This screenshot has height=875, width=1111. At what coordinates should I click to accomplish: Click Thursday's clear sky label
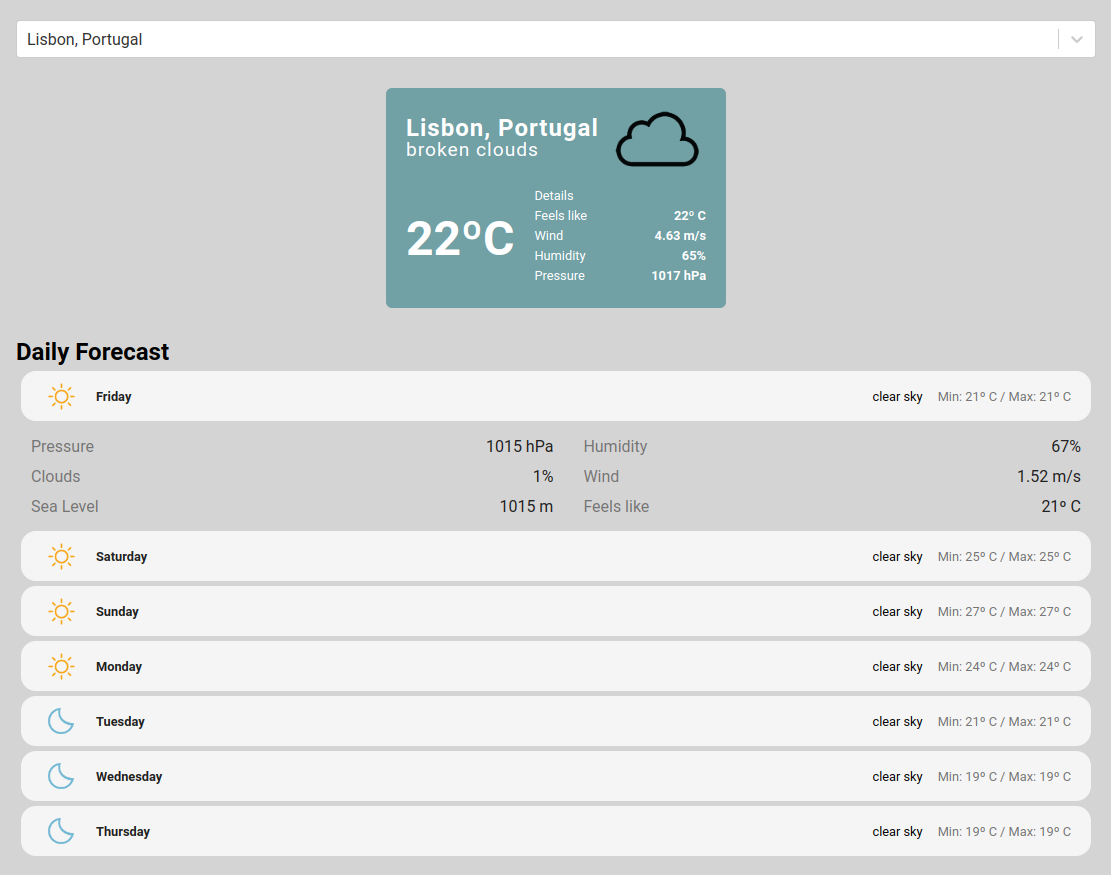point(897,832)
